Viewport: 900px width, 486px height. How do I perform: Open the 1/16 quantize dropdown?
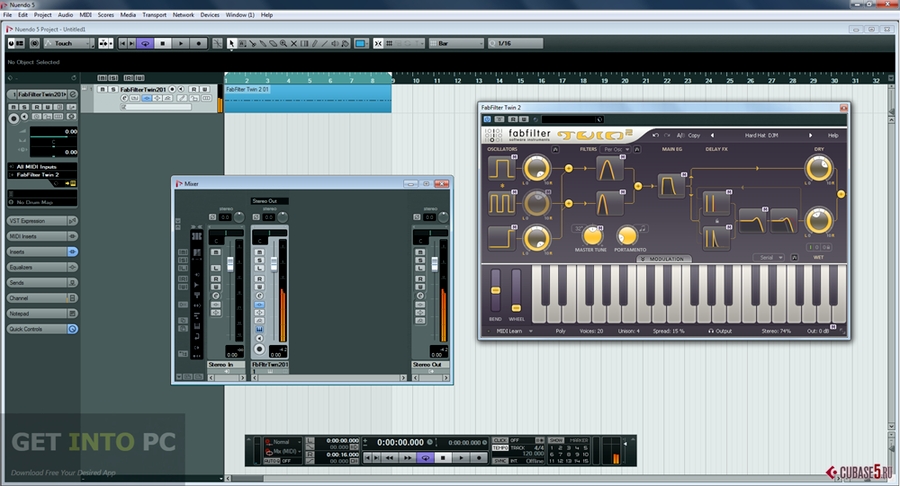pos(515,43)
